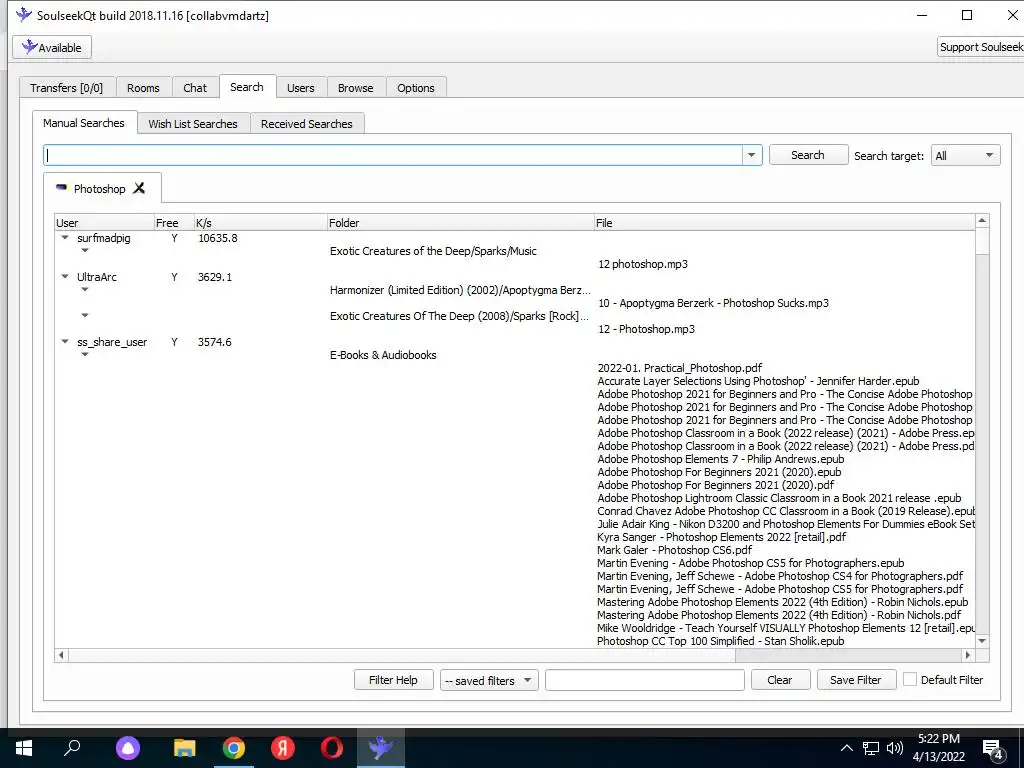Select 'Photoshop Sucks.mp3' by Apoptygma Berzerk
The width and height of the screenshot is (1024, 768).
(713, 303)
